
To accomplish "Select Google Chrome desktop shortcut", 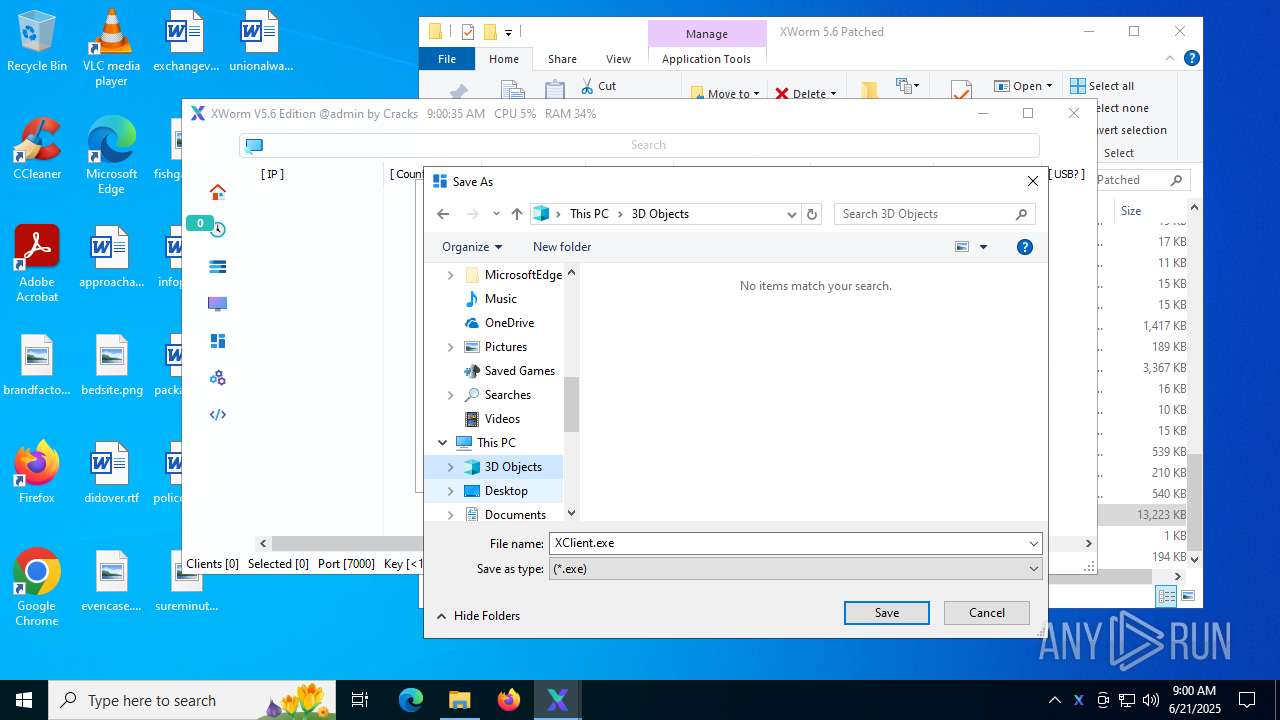I will point(37,587).
